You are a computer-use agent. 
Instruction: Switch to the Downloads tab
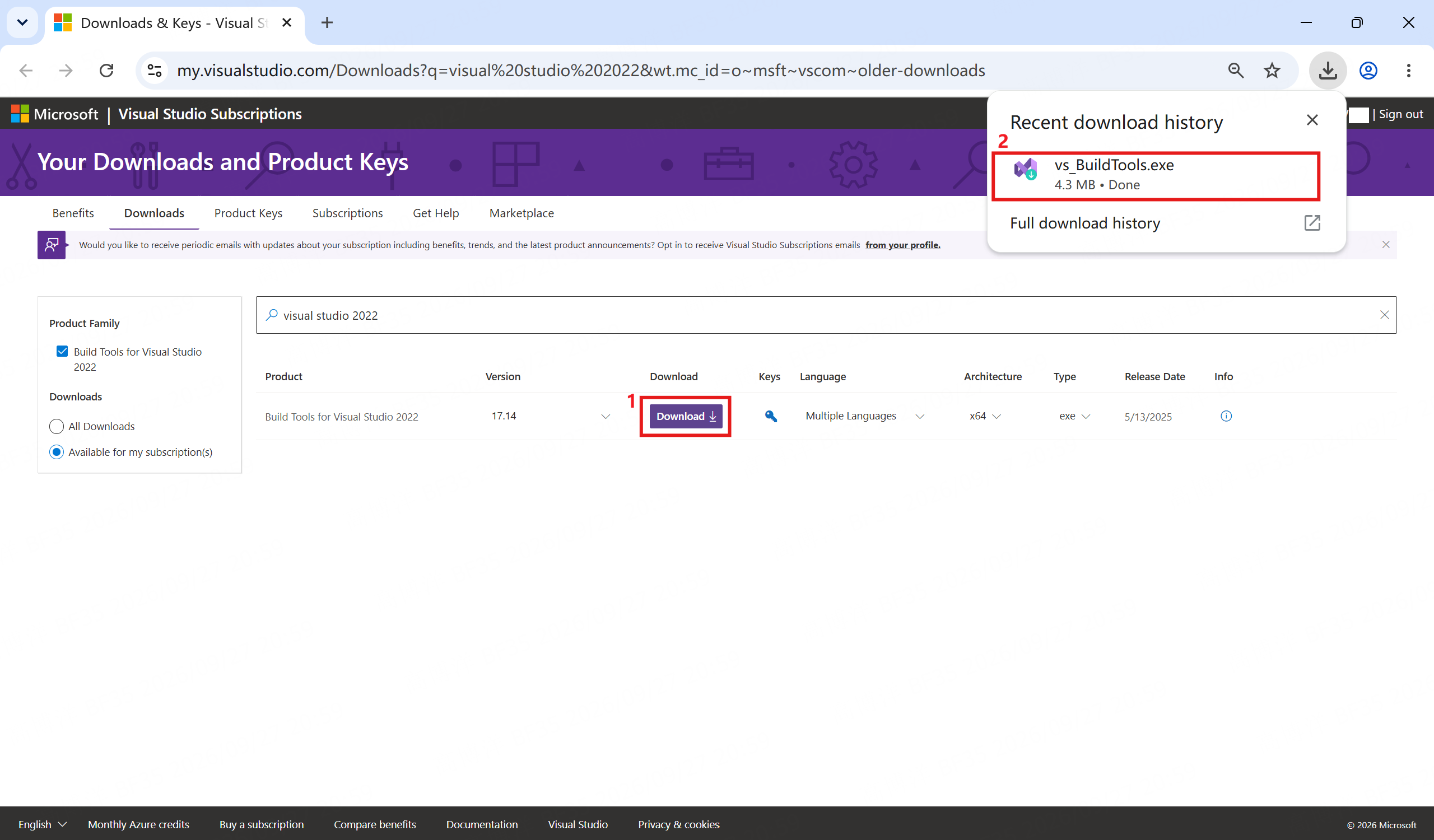[x=154, y=213]
